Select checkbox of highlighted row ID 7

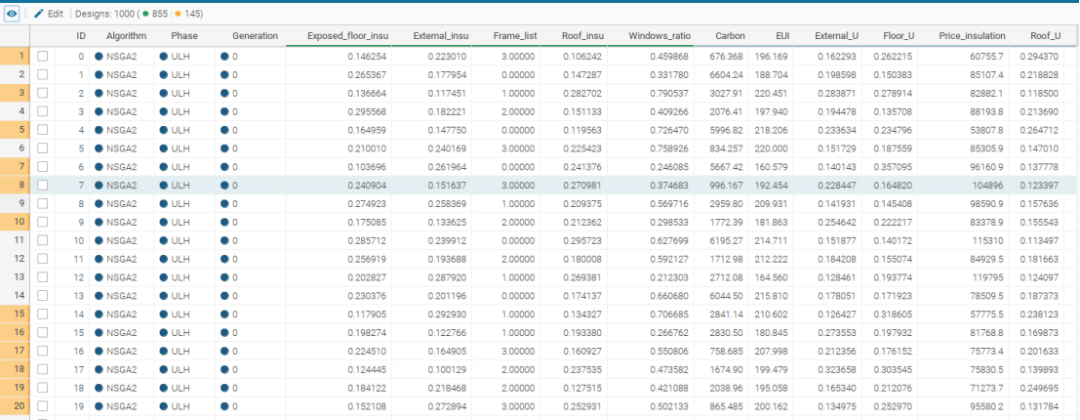[43, 185]
